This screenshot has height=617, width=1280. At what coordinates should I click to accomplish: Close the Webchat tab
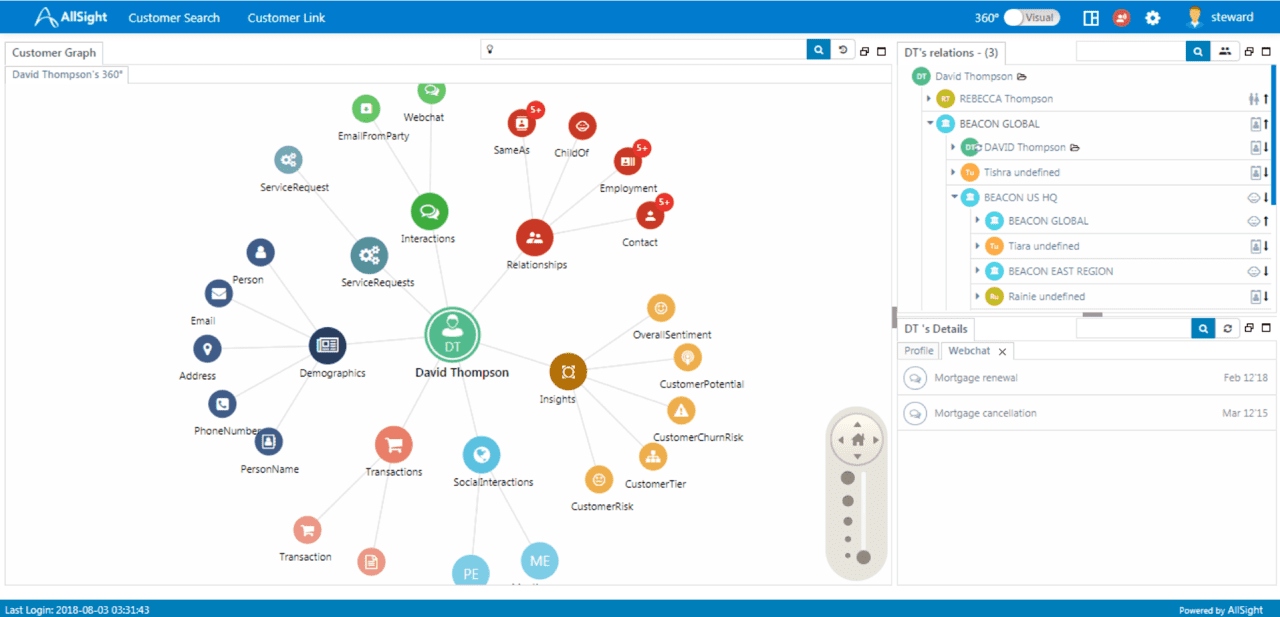pyautogui.click(x=1002, y=351)
